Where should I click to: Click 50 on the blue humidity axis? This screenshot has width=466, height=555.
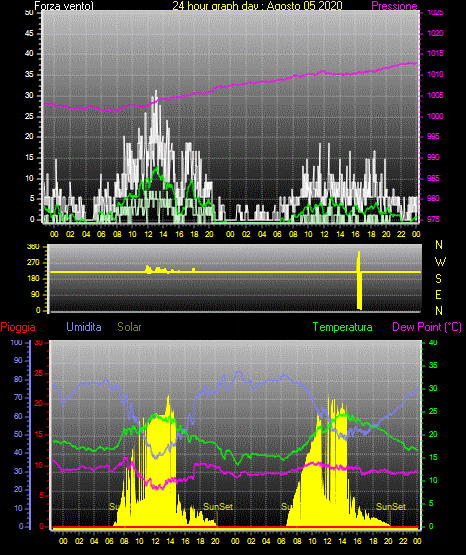[18, 434]
